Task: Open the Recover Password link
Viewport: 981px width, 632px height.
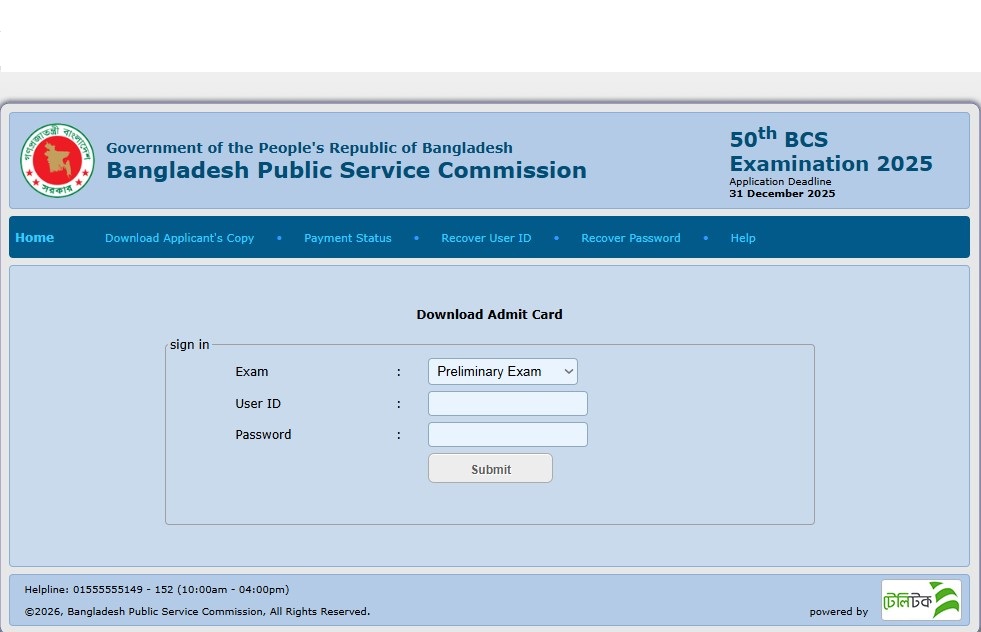Action: [630, 238]
